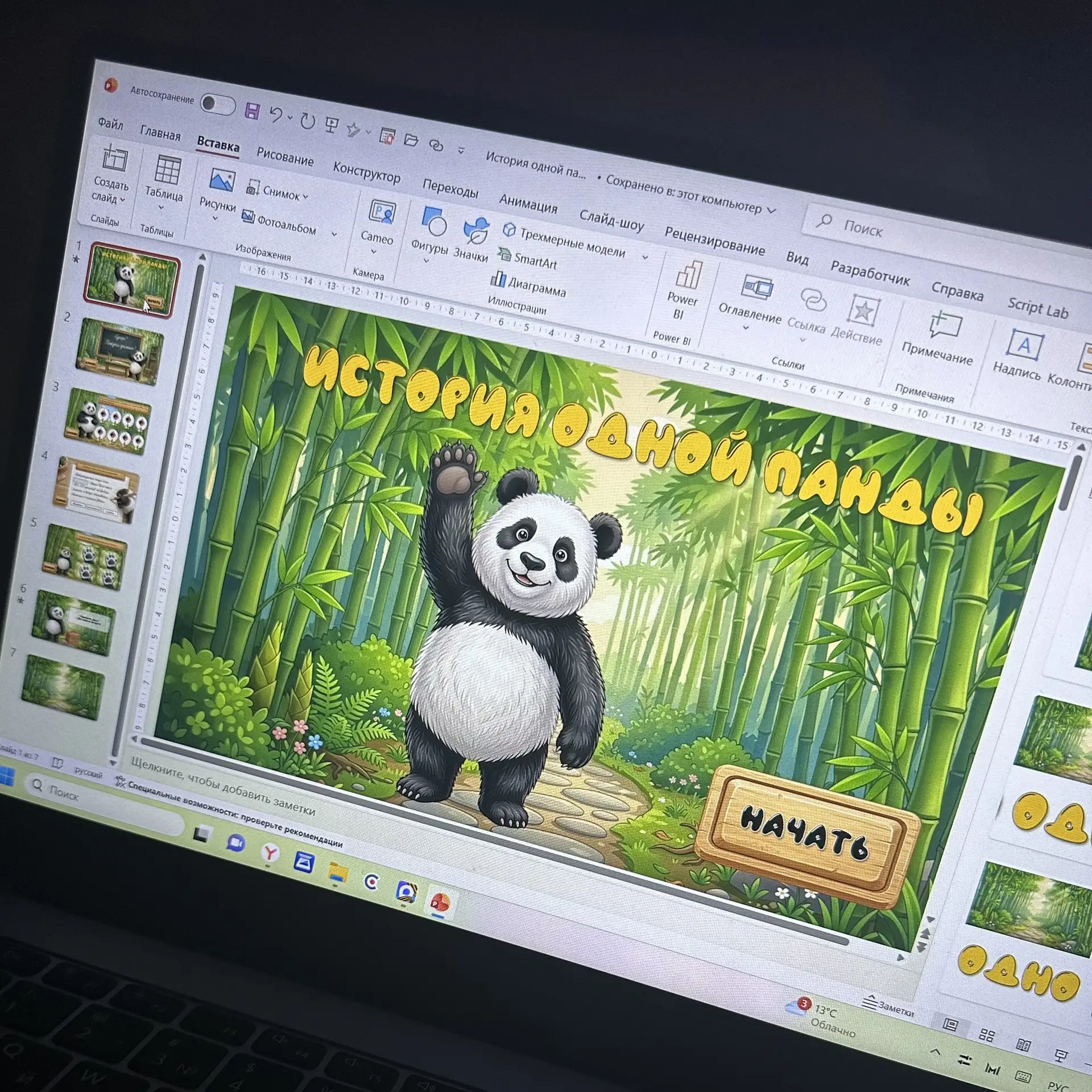Open Yandex browser from taskbar
1092x1092 pixels.
tap(270, 853)
